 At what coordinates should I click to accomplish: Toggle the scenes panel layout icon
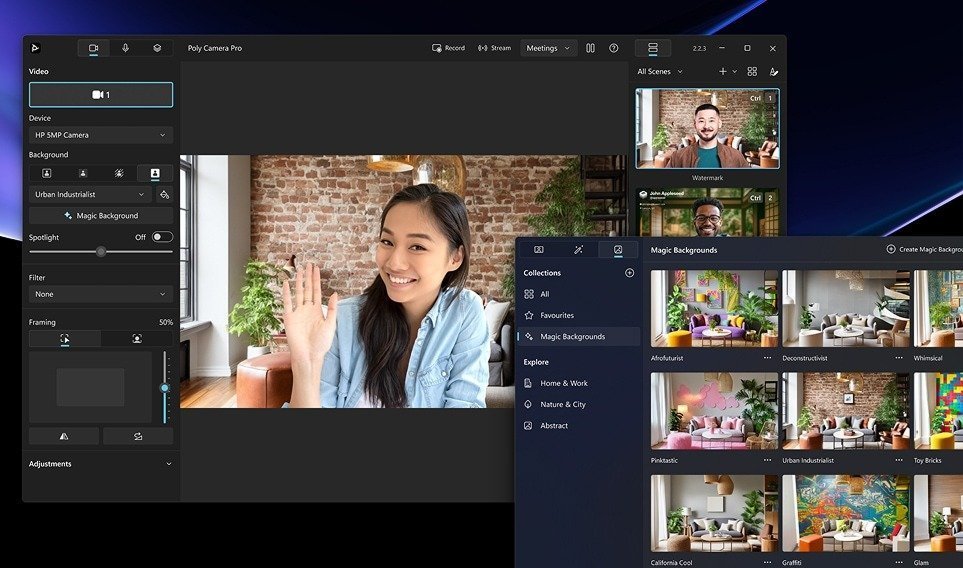tap(653, 48)
